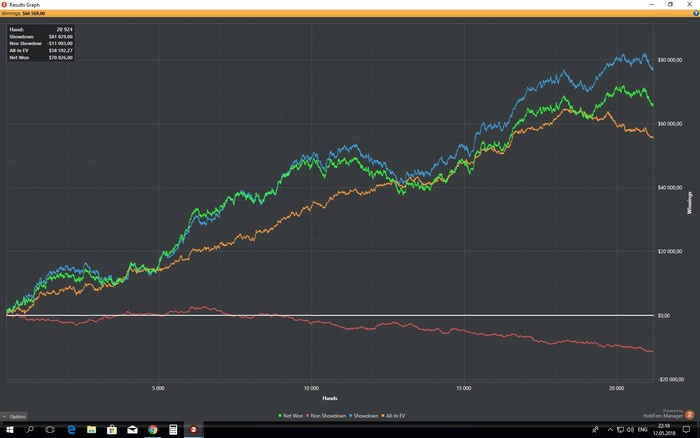
Task: Open People icon in system tray
Action: coord(595,430)
